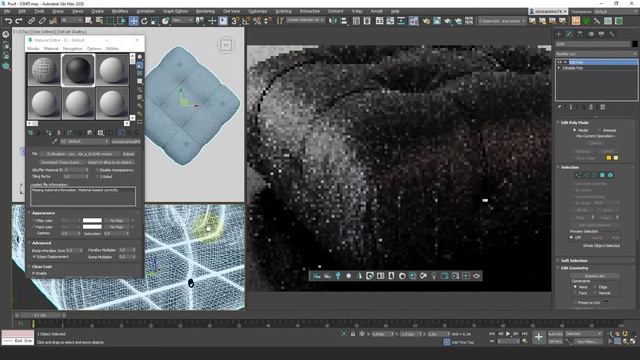Click the signed-in user account button
This screenshot has width=640, height=360.
pos(547,11)
